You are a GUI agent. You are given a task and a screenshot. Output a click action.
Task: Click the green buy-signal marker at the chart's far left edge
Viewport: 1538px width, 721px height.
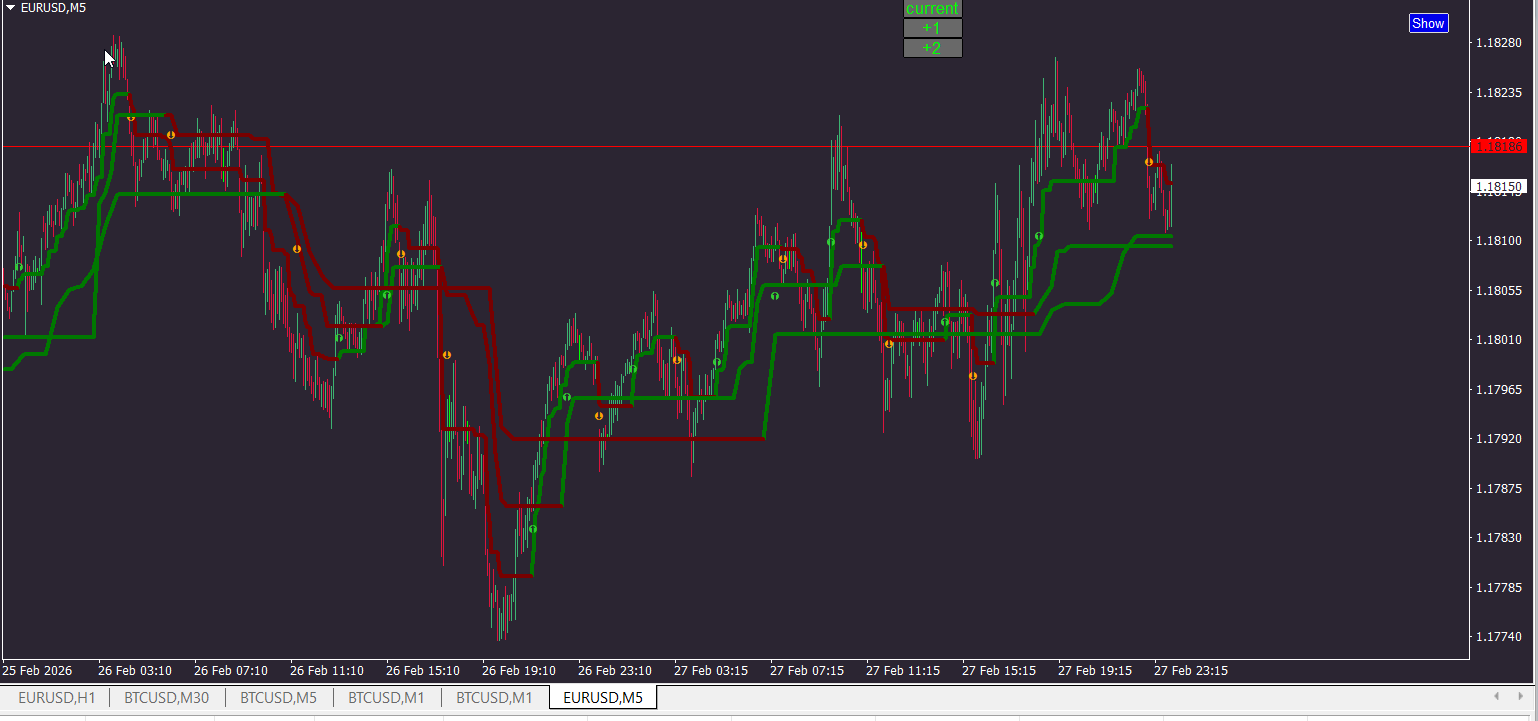19,267
